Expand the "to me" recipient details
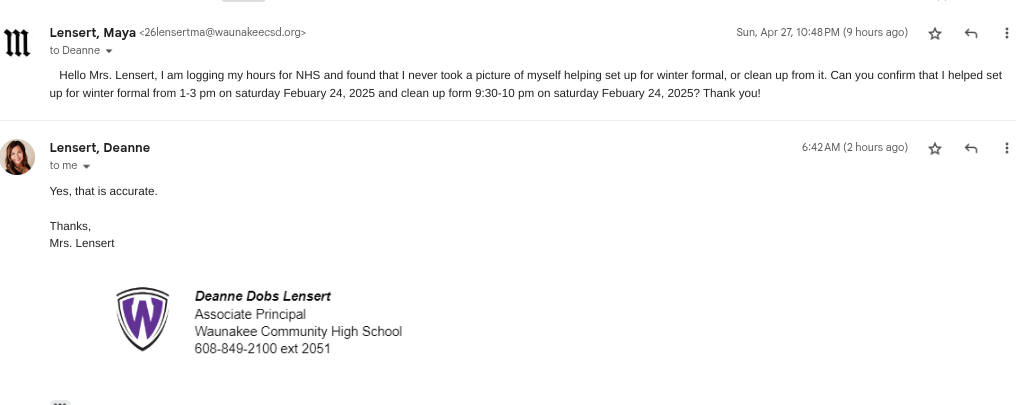This screenshot has height=405, width=1028. (86, 166)
